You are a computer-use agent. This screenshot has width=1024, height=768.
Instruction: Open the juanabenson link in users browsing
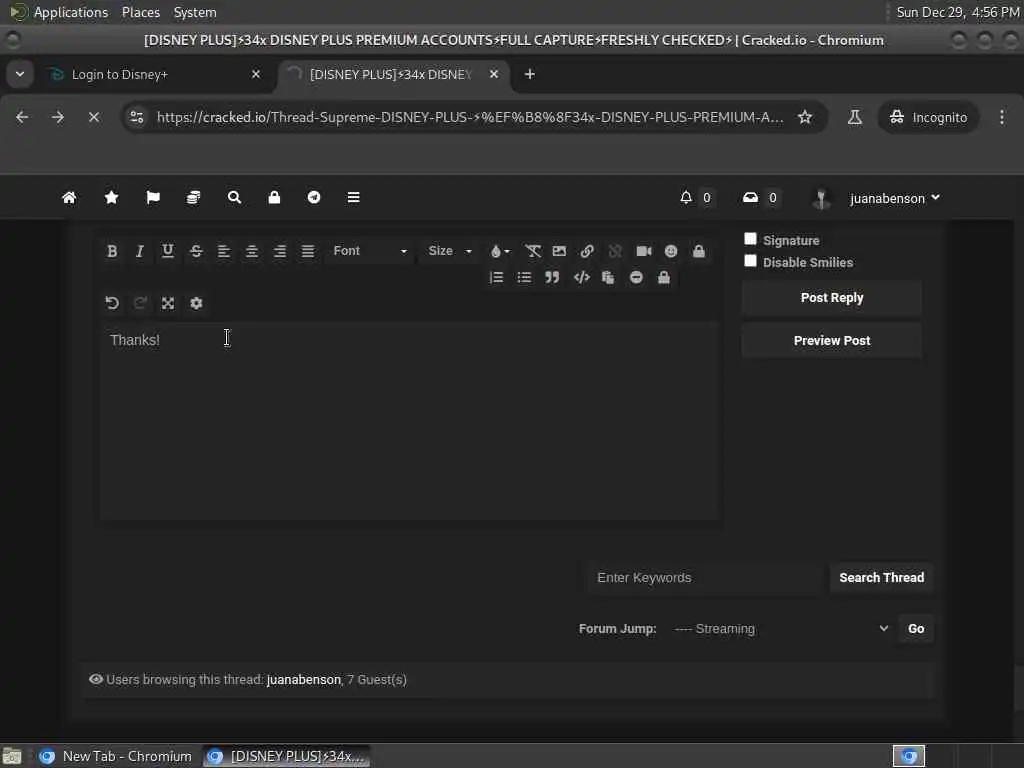(x=304, y=680)
